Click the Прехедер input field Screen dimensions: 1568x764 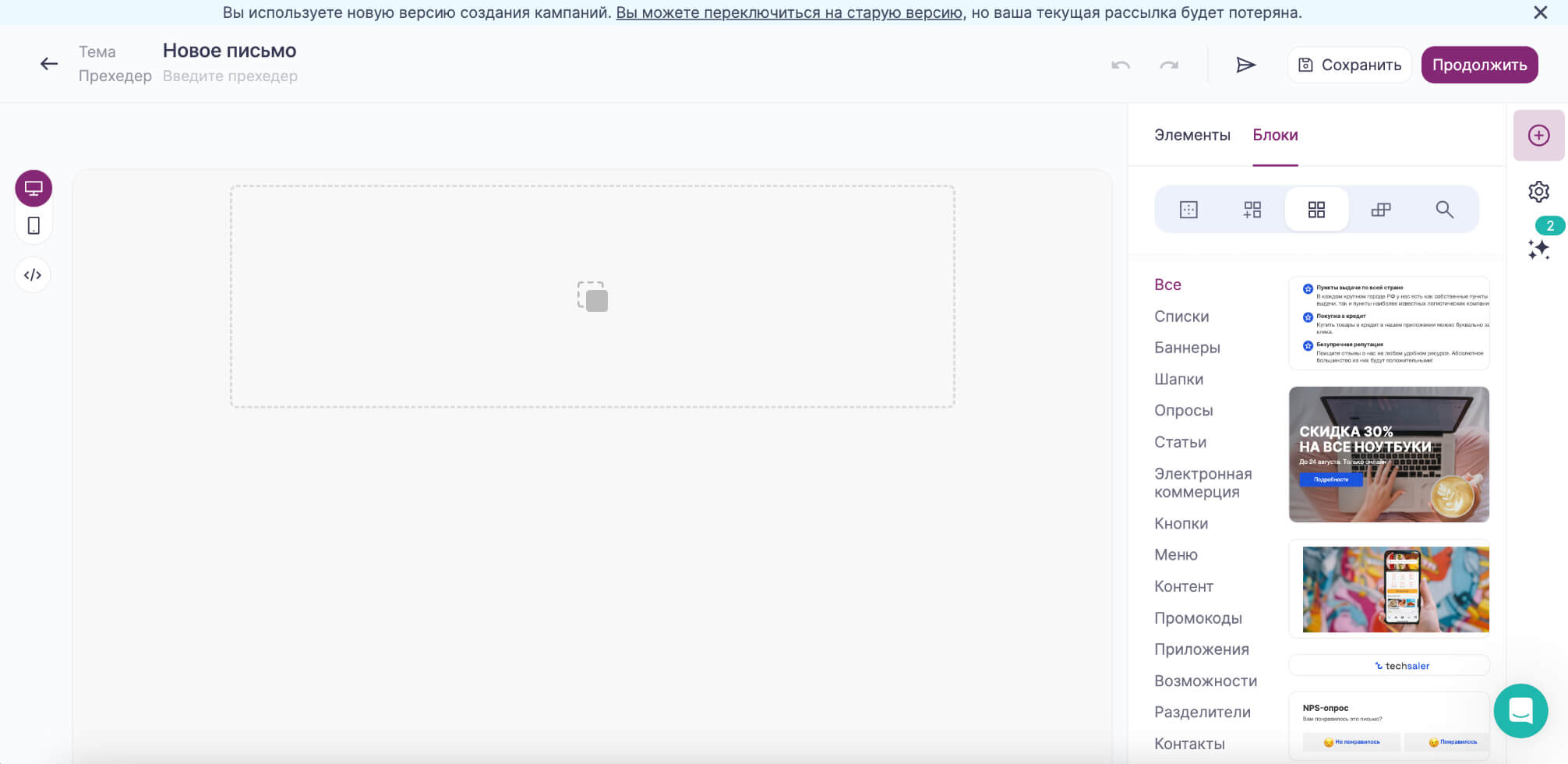click(x=230, y=76)
